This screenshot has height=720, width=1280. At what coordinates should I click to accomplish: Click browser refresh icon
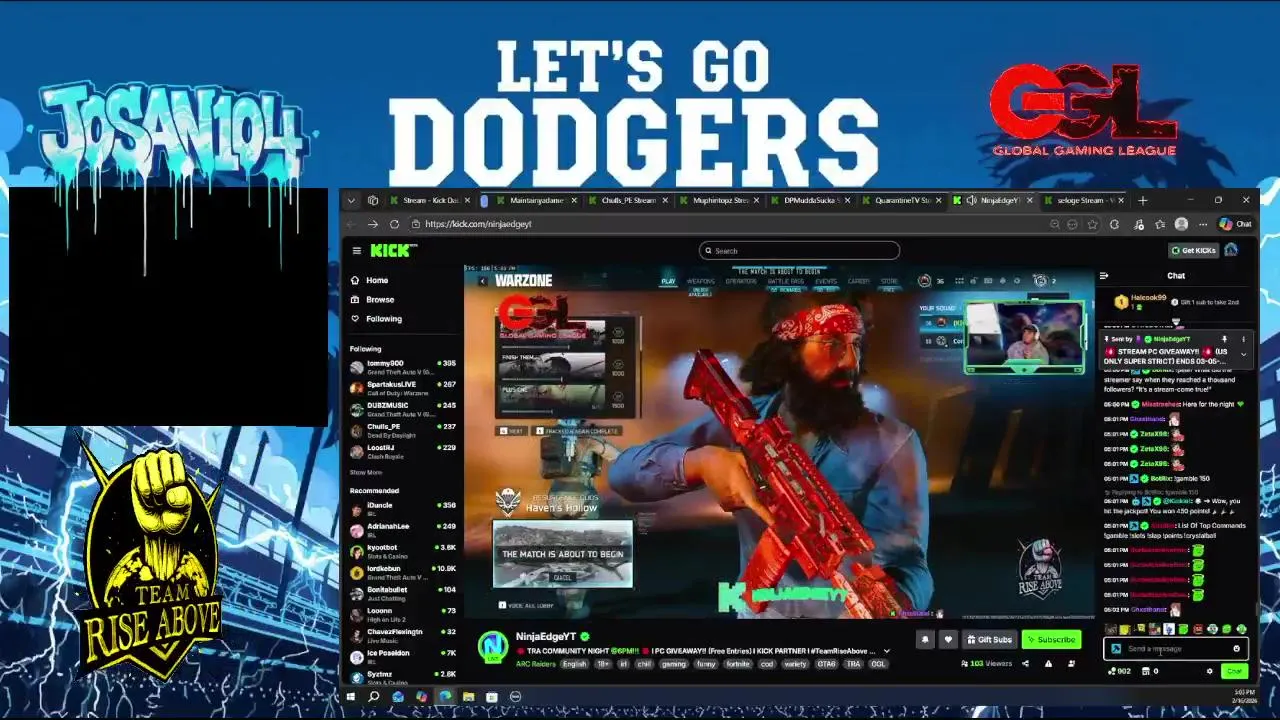coord(394,224)
